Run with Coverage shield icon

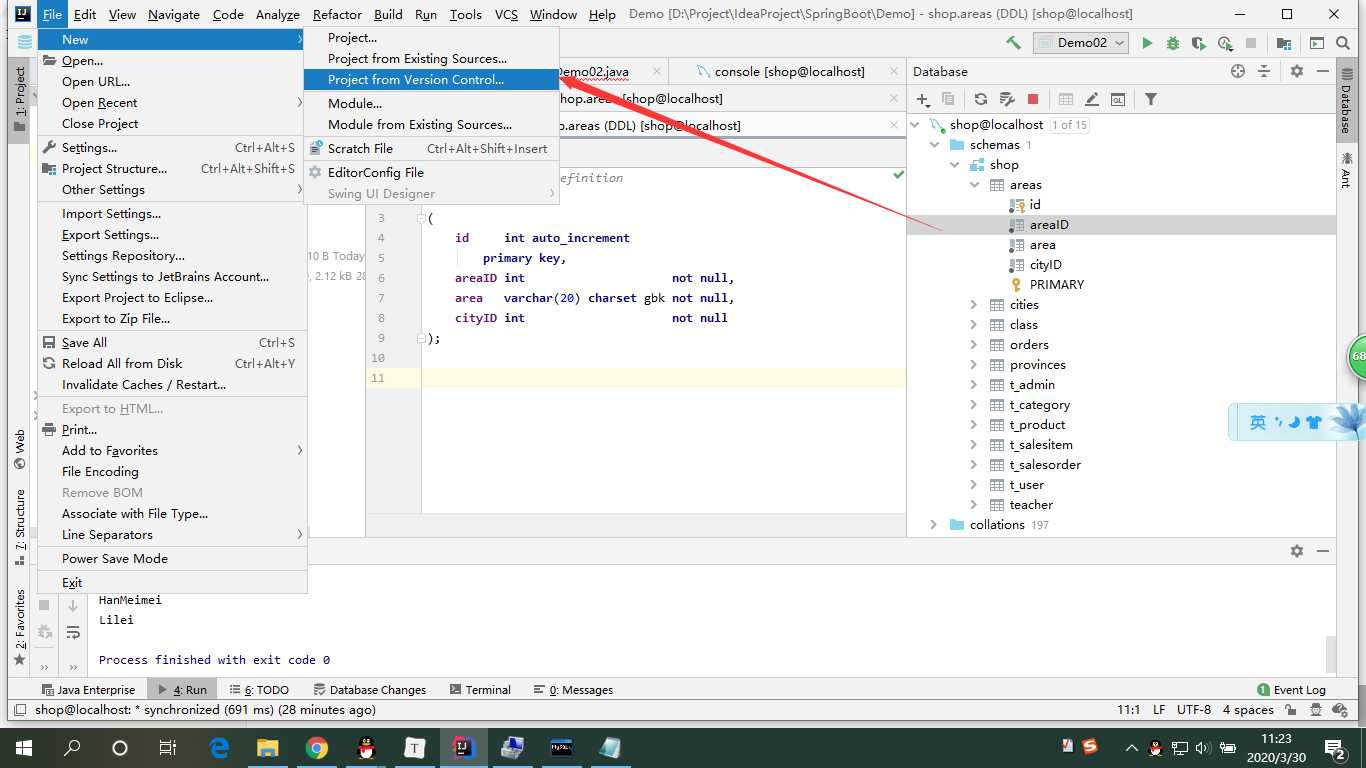pos(1198,43)
